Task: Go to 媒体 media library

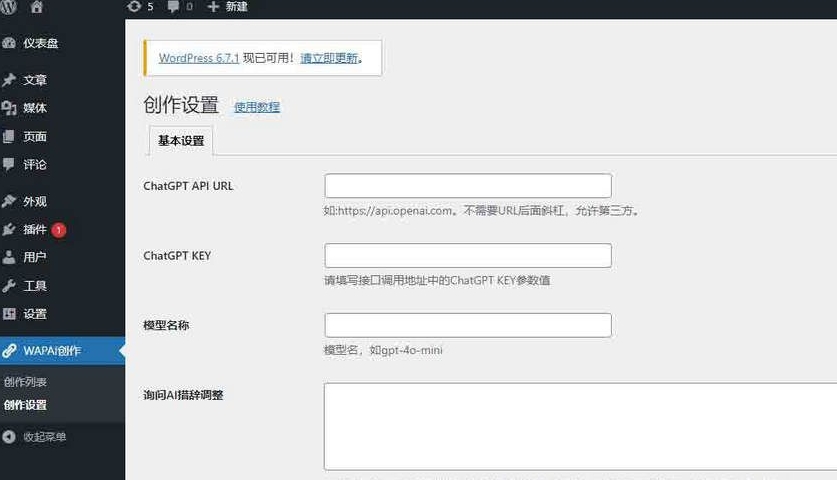Action: (35, 108)
